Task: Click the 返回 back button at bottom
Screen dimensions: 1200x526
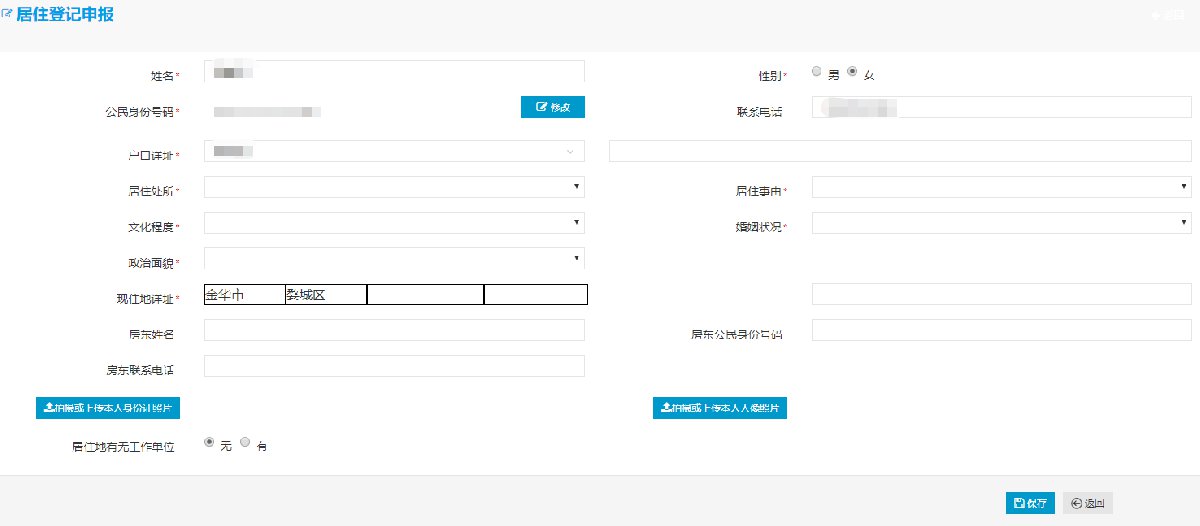Action: pos(1088,503)
